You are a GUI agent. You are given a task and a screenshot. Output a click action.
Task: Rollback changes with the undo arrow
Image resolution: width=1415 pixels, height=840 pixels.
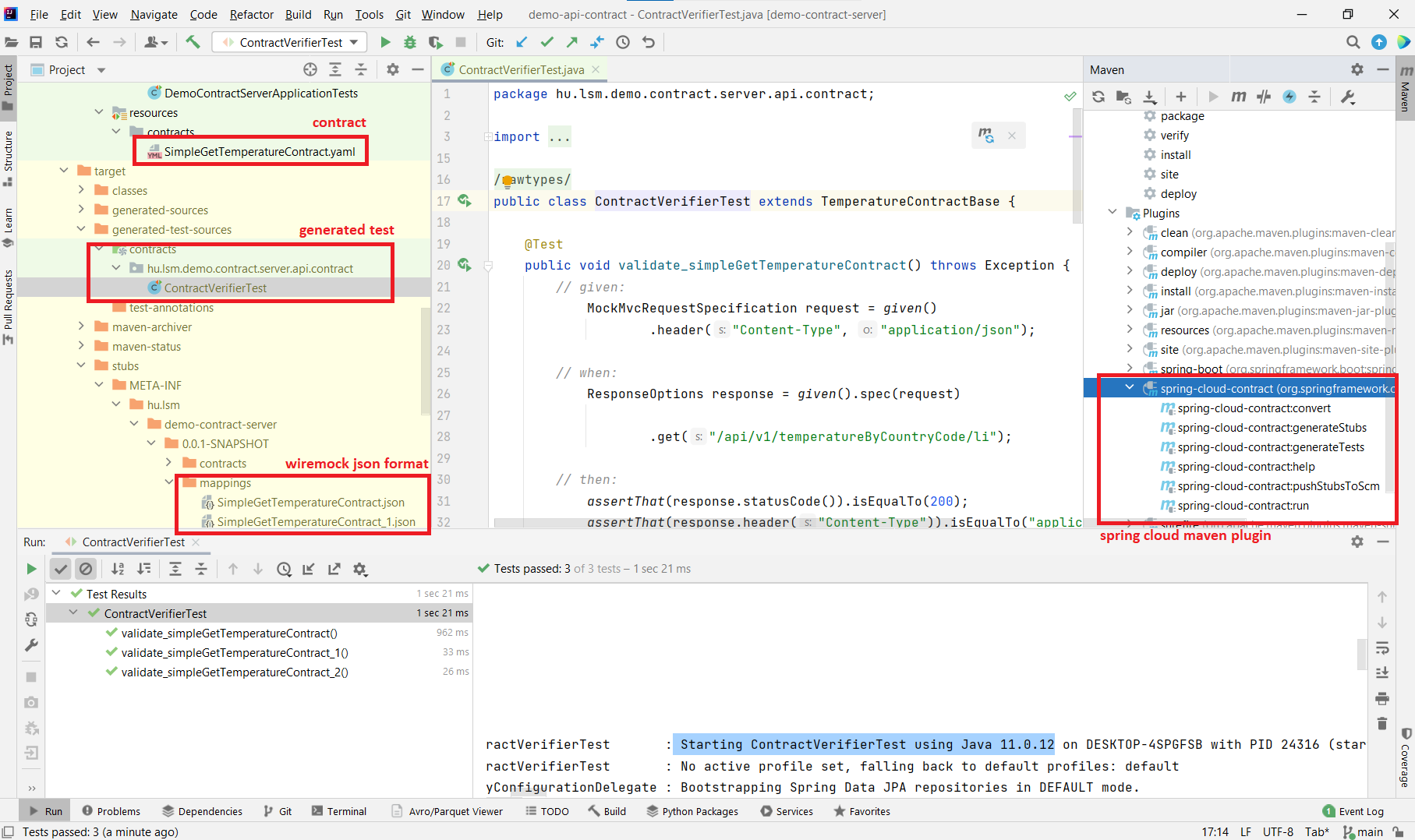(649, 42)
